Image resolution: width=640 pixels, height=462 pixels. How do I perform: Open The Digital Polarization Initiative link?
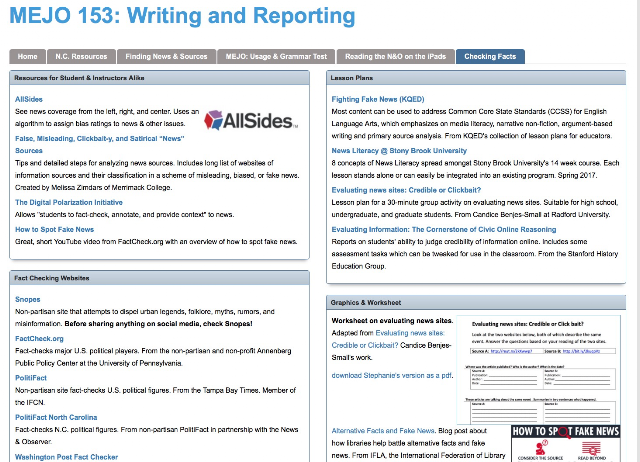(69, 202)
